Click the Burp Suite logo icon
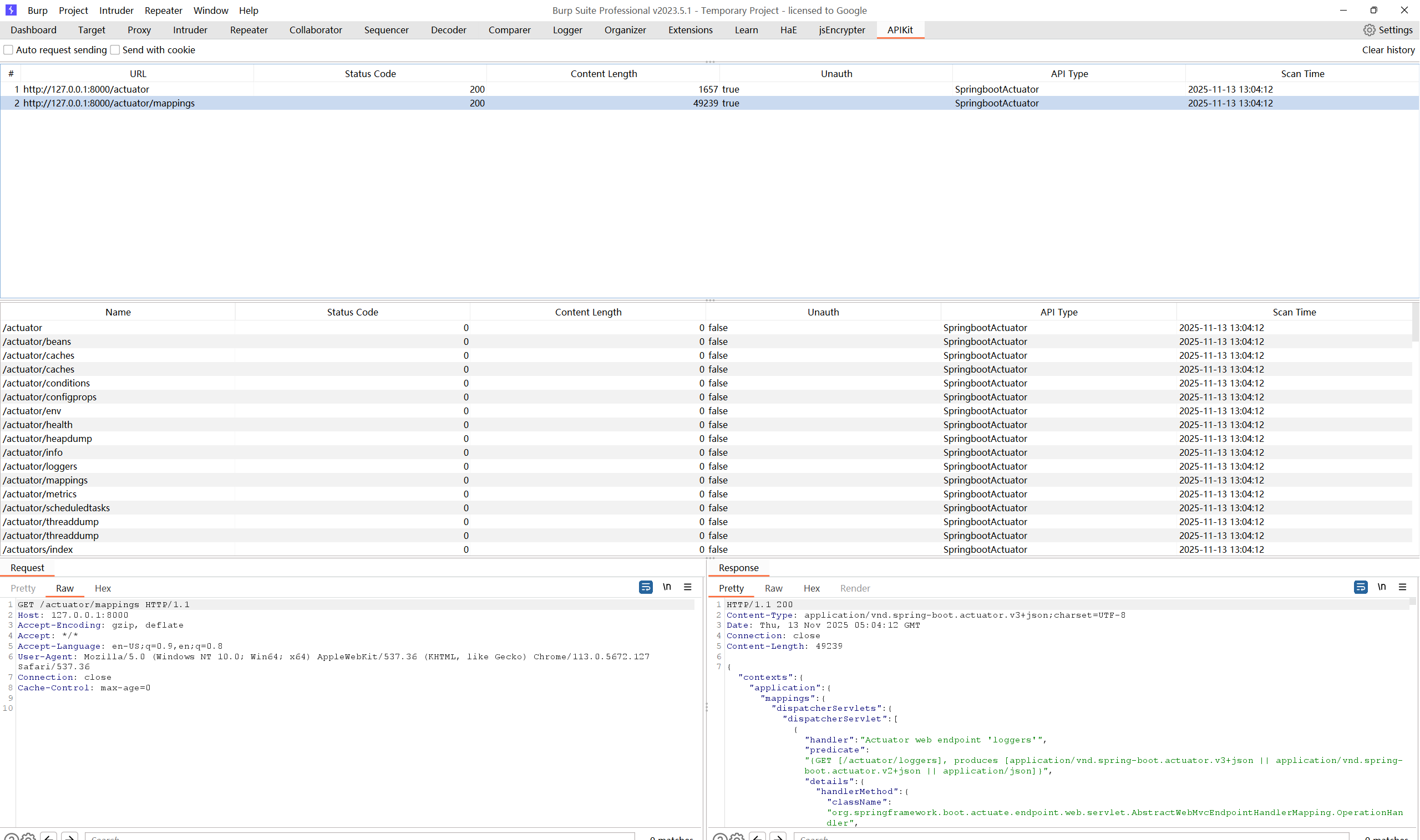 pos(11,10)
